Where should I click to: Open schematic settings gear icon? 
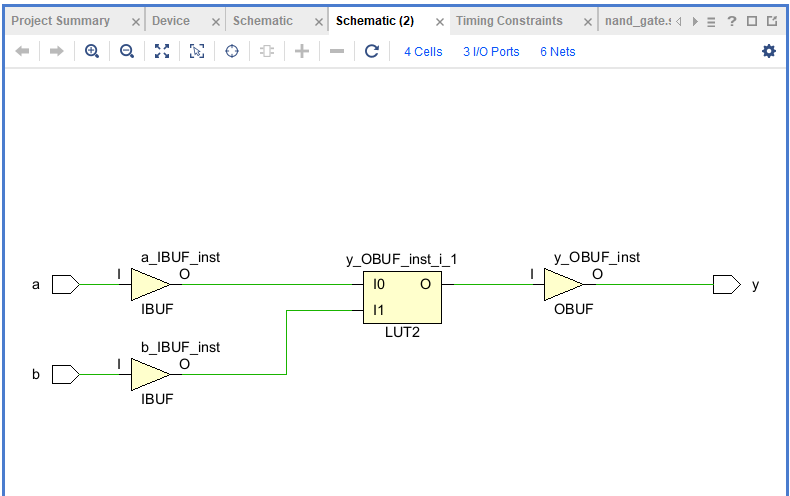768,51
